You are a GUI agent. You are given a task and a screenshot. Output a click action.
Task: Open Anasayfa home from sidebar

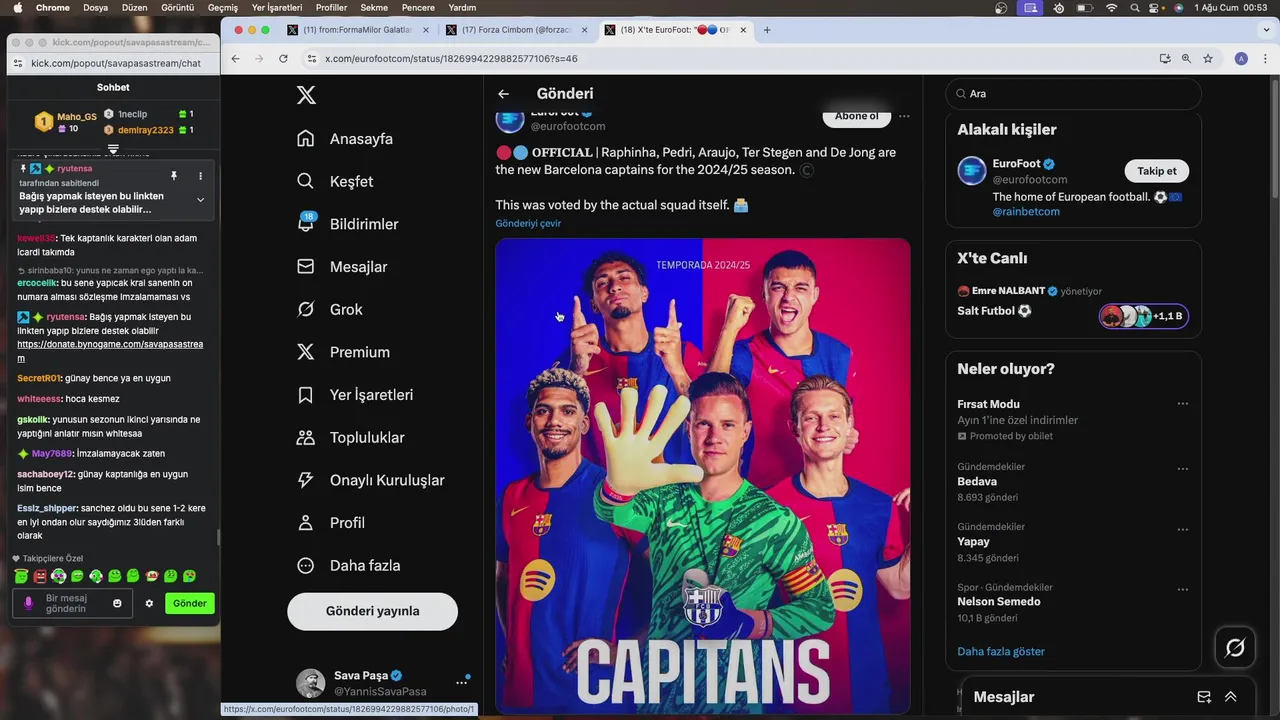coord(345,139)
